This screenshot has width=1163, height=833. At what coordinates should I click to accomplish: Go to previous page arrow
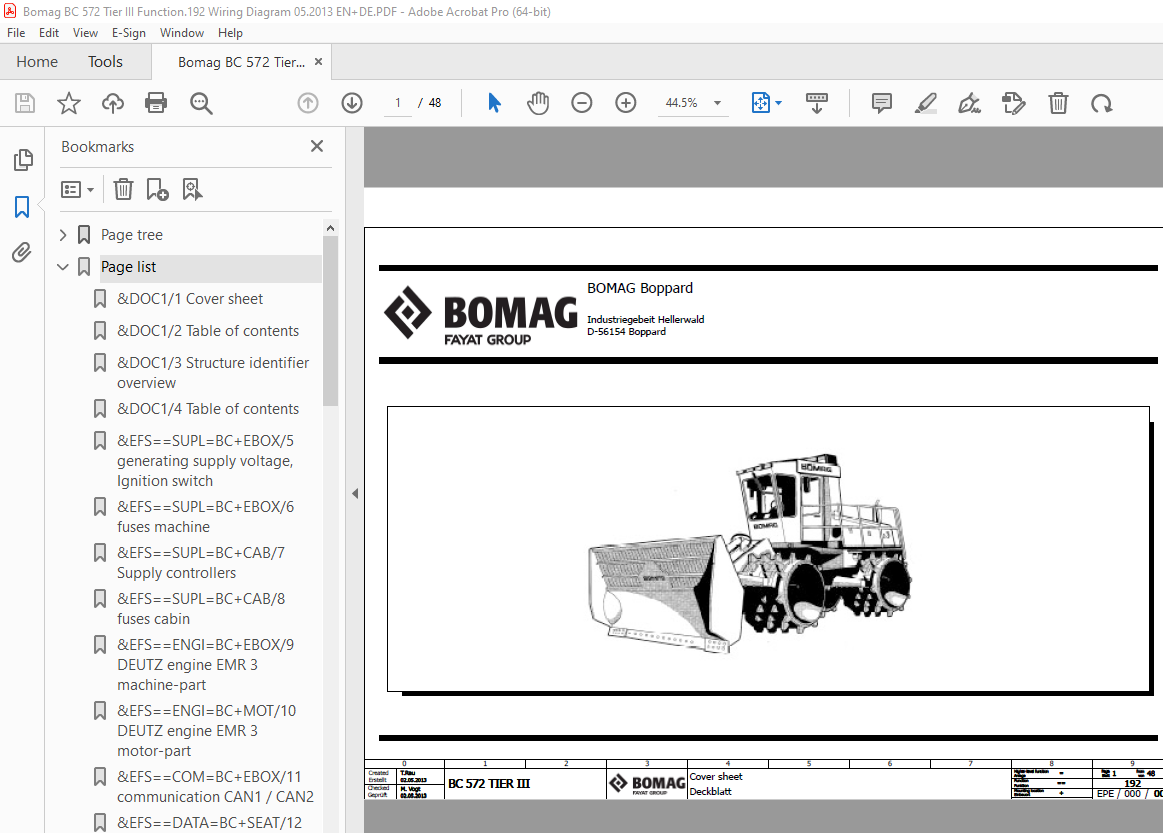[308, 103]
